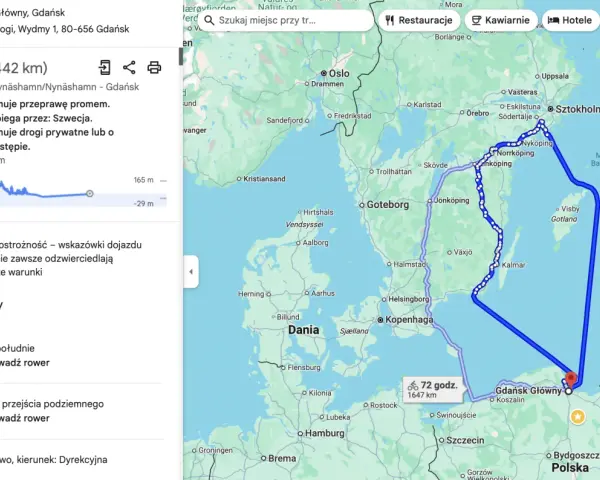600x480 pixels.
Task: Show Hotele along the route
Action: click(571, 20)
